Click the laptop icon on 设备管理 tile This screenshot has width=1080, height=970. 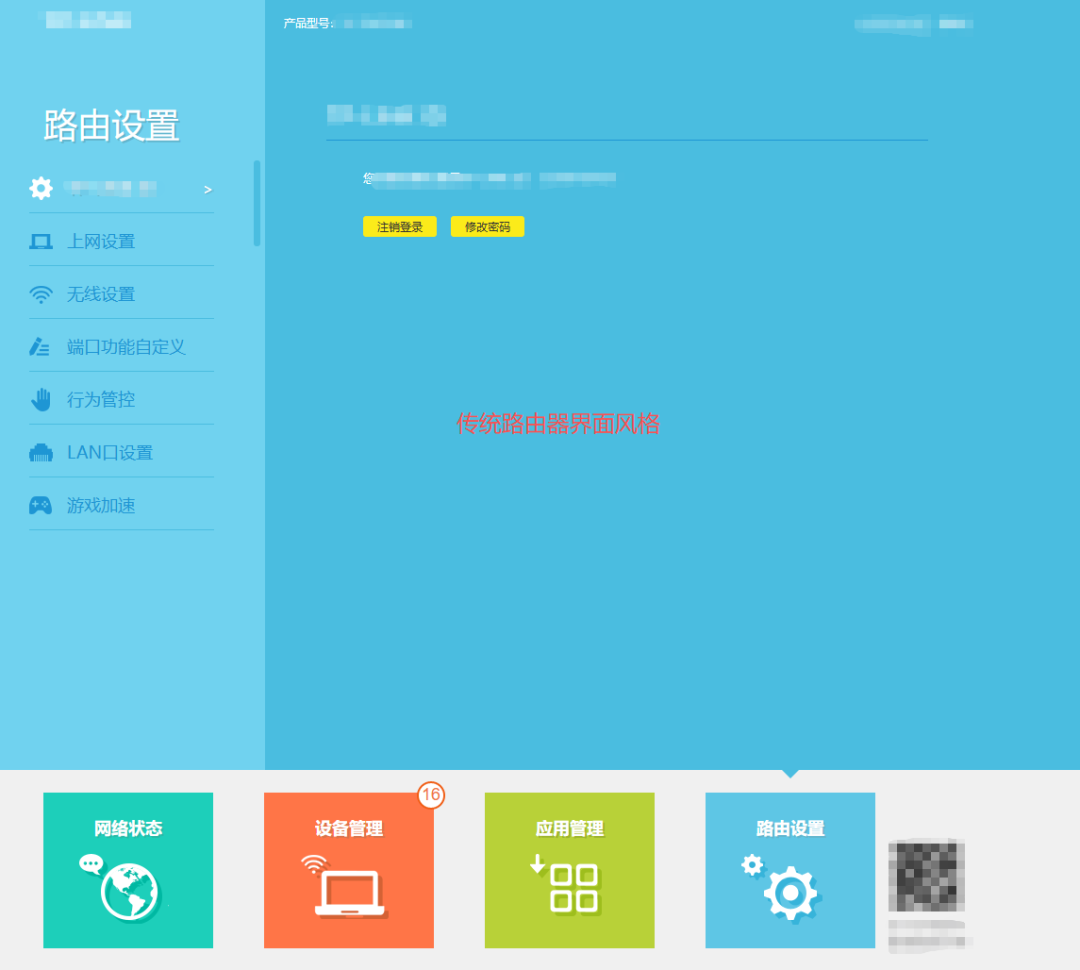pos(349,894)
